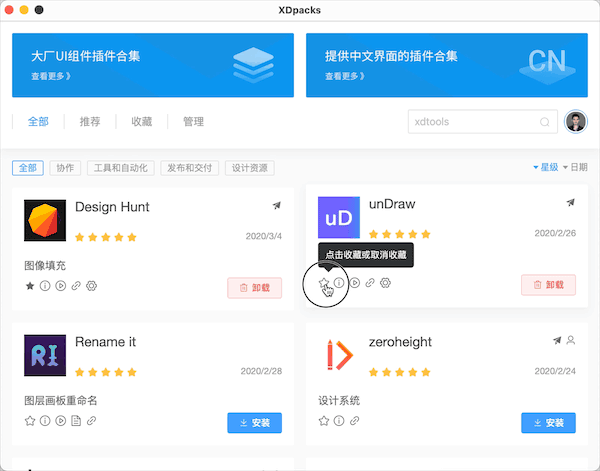
Task: Click the xdtools search field
Action: pyautogui.click(x=483, y=122)
